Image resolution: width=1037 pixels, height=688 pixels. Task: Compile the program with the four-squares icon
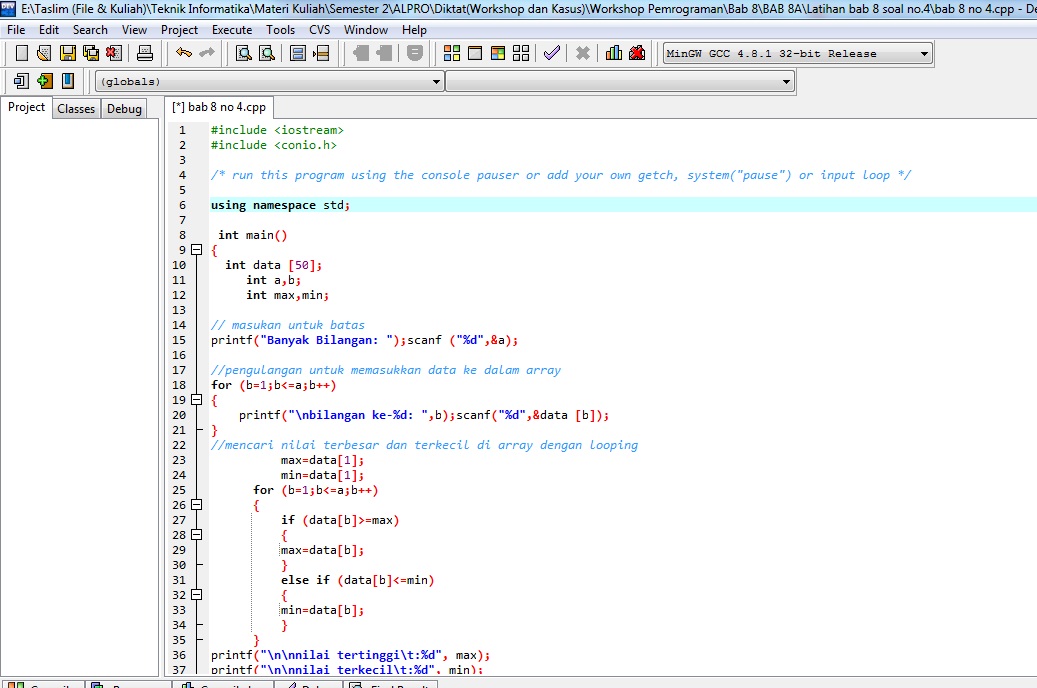(x=452, y=53)
